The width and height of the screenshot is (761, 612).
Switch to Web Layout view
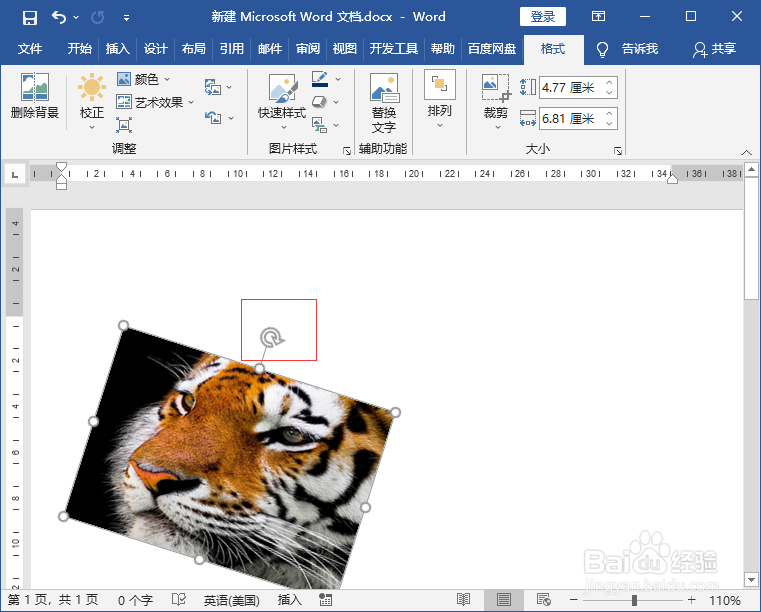pyautogui.click(x=544, y=600)
